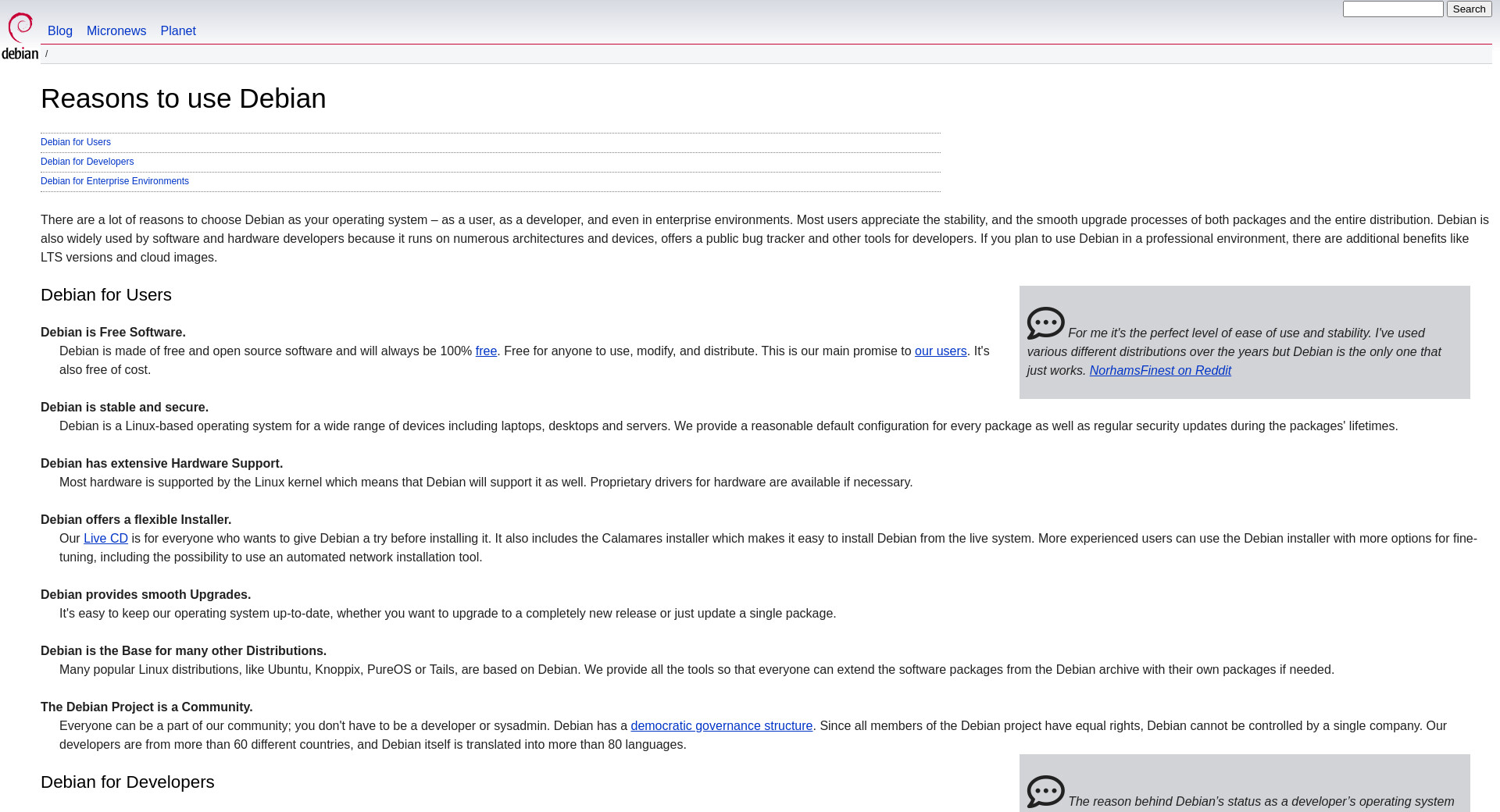Image resolution: width=1500 pixels, height=812 pixels.
Task: Click the speech bubble icon in first quote
Action: point(1045,323)
